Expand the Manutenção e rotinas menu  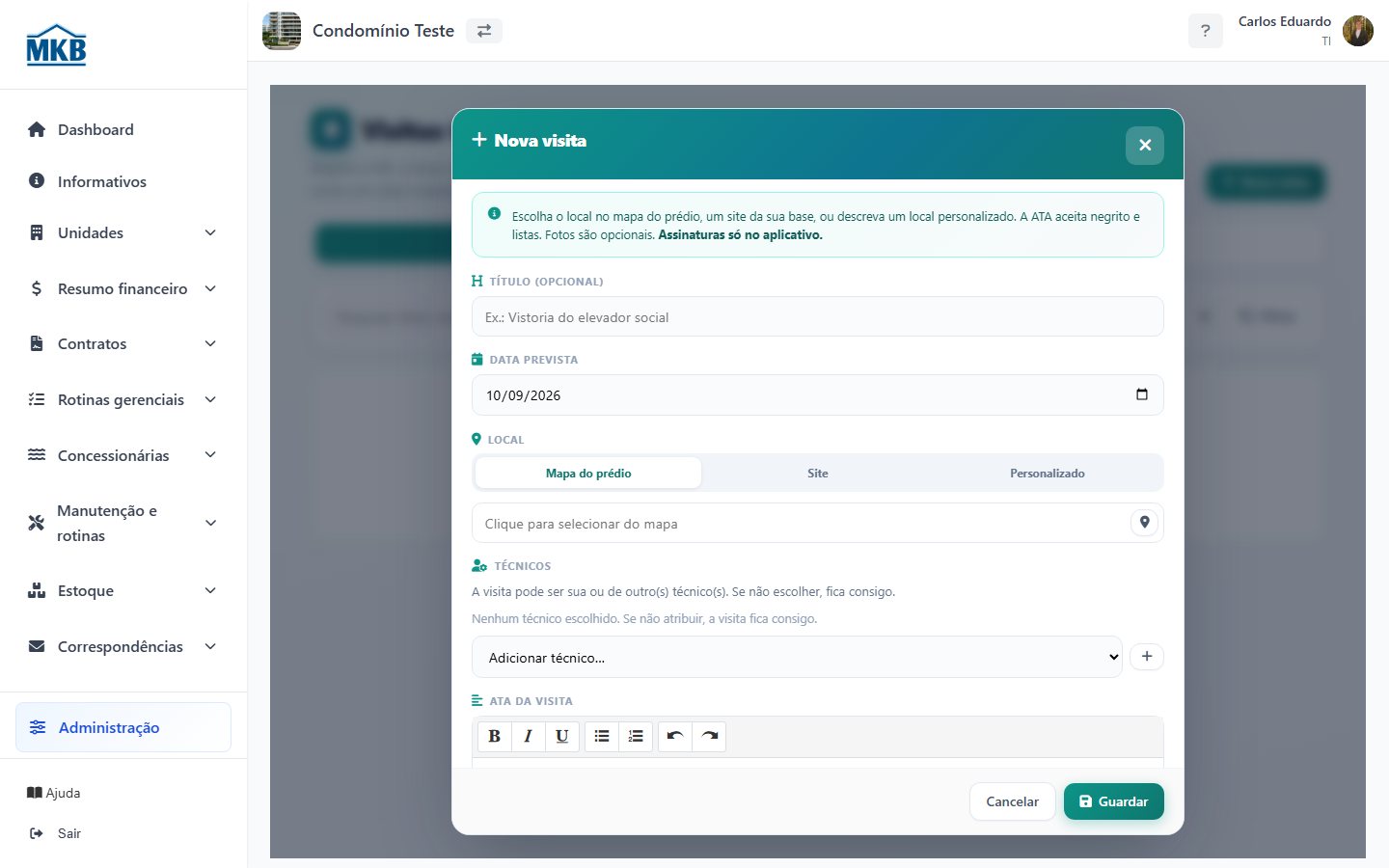point(123,523)
